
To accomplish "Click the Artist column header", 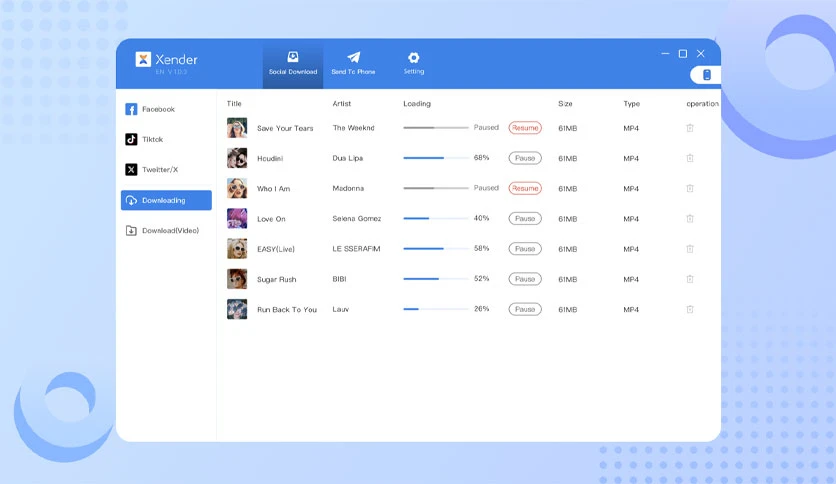I will [x=342, y=103].
